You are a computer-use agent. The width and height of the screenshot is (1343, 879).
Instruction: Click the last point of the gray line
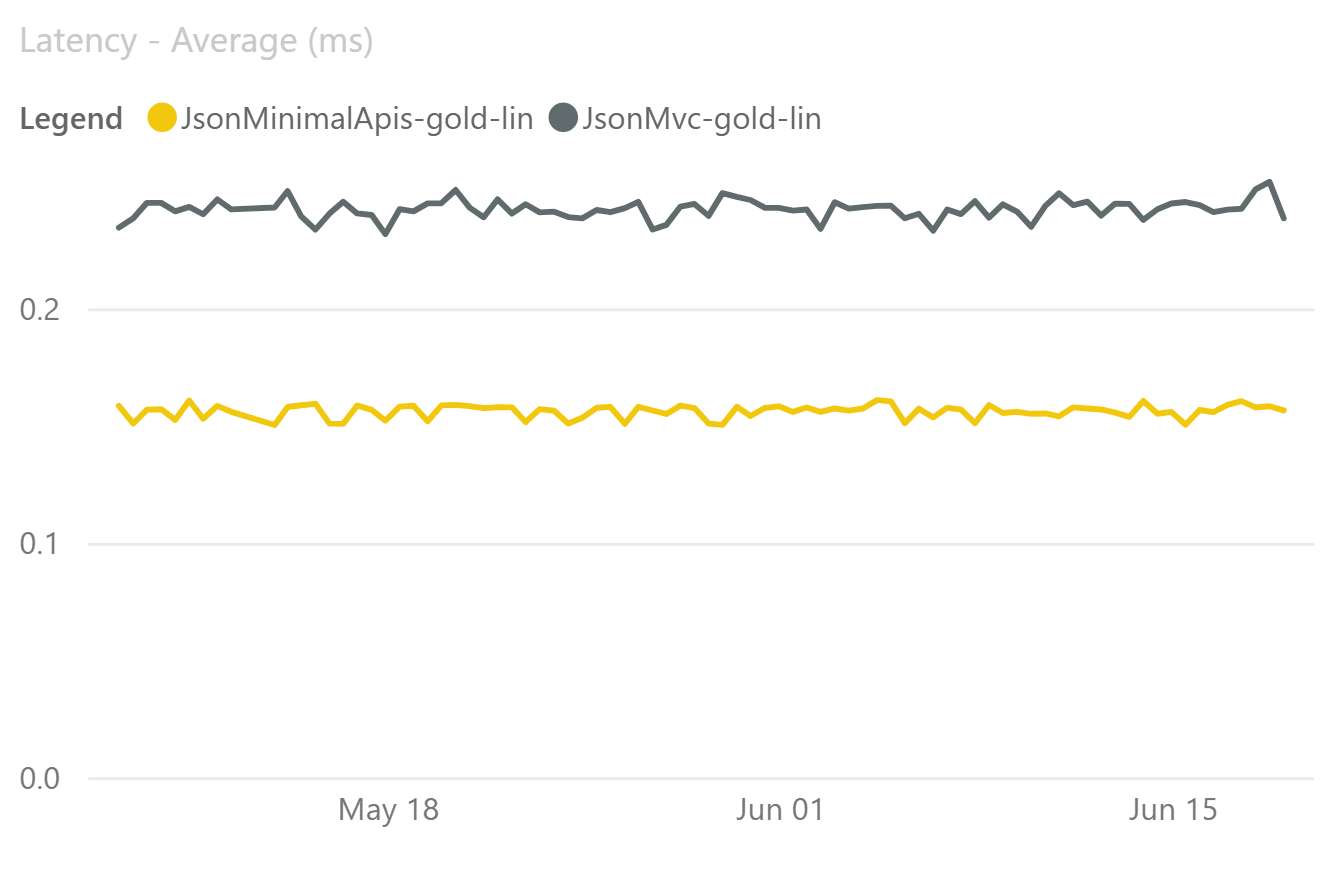click(x=1284, y=218)
